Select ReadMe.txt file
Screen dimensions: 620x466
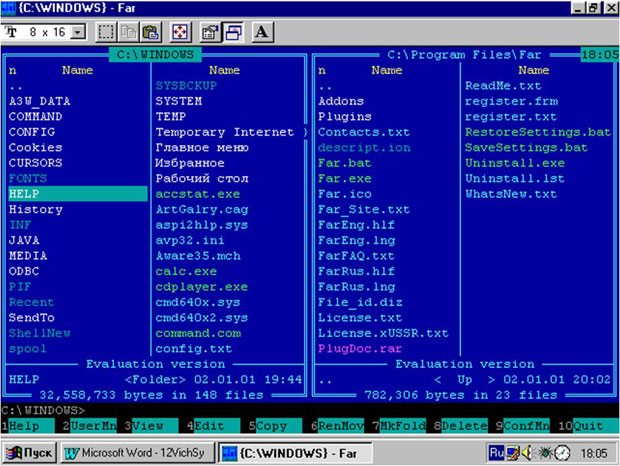(x=503, y=86)
